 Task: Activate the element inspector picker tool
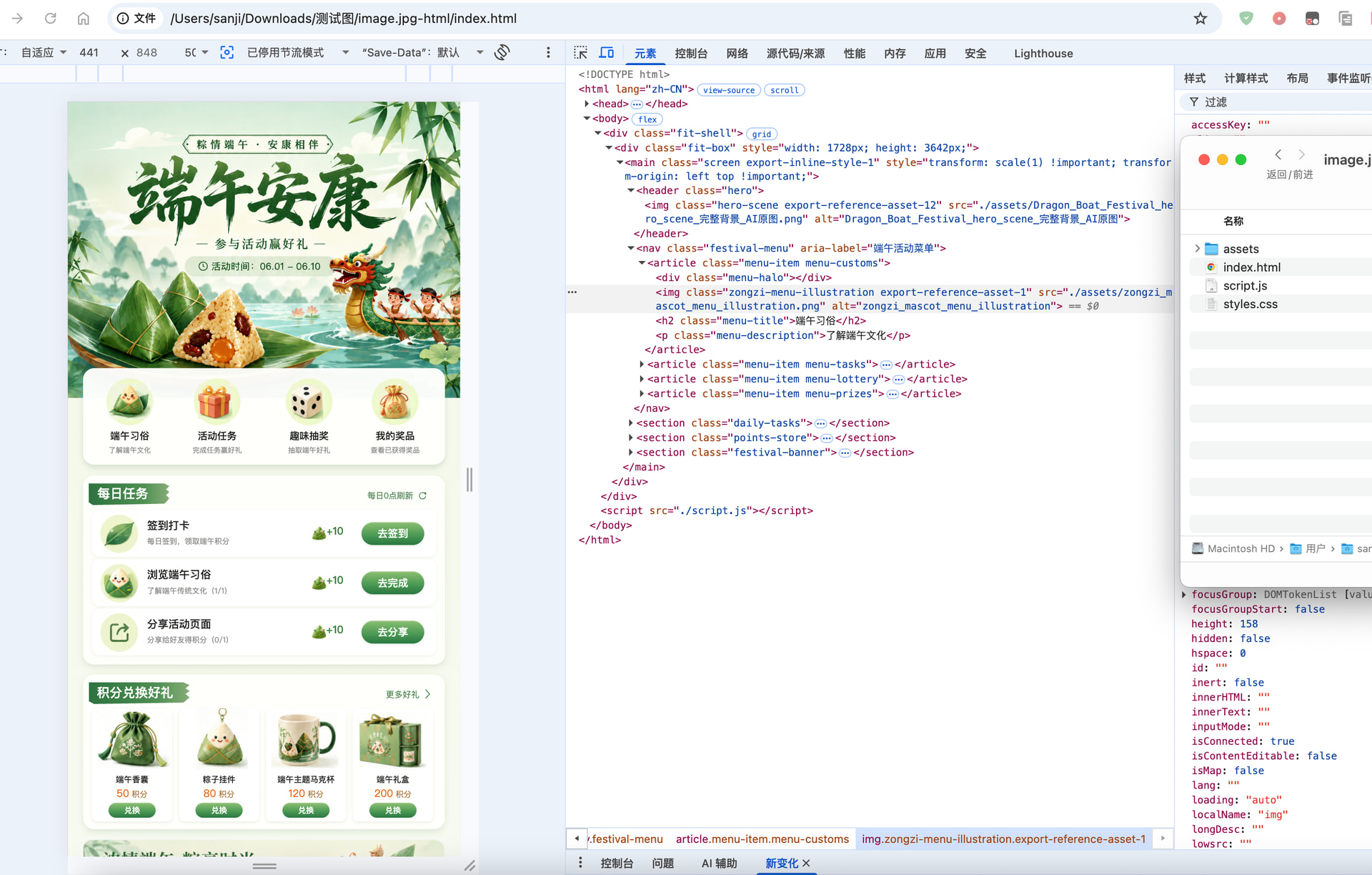coord(580,53)
